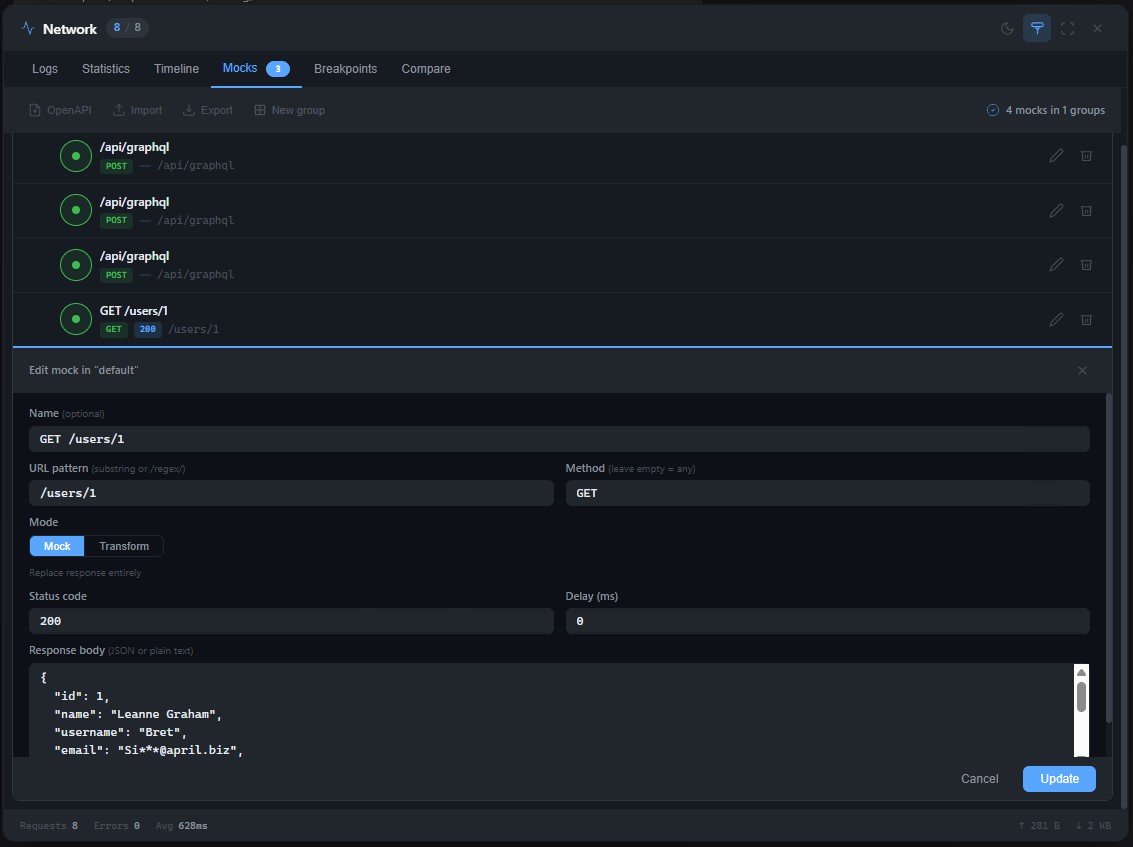The image size is (1133, 847).
Task: Click trash icon on third /api/graphql mock
Action: click(1086, 265)
